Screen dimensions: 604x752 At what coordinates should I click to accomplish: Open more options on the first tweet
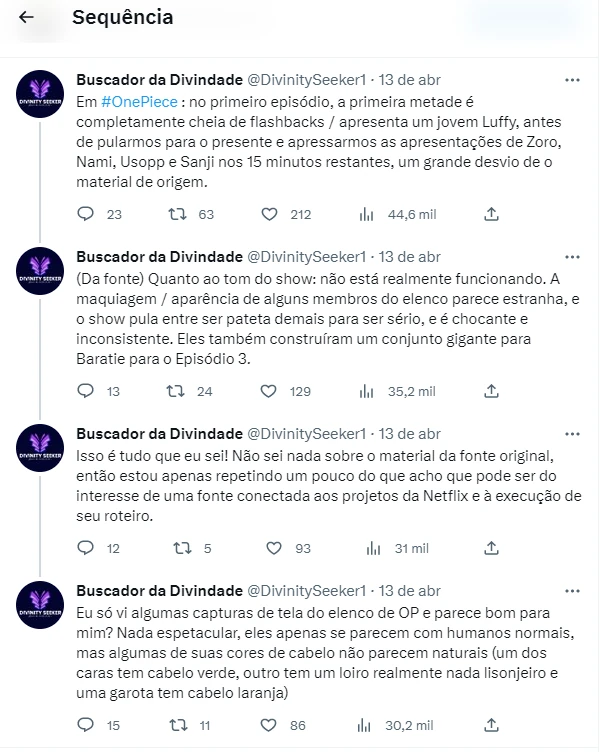coord(572,80)
